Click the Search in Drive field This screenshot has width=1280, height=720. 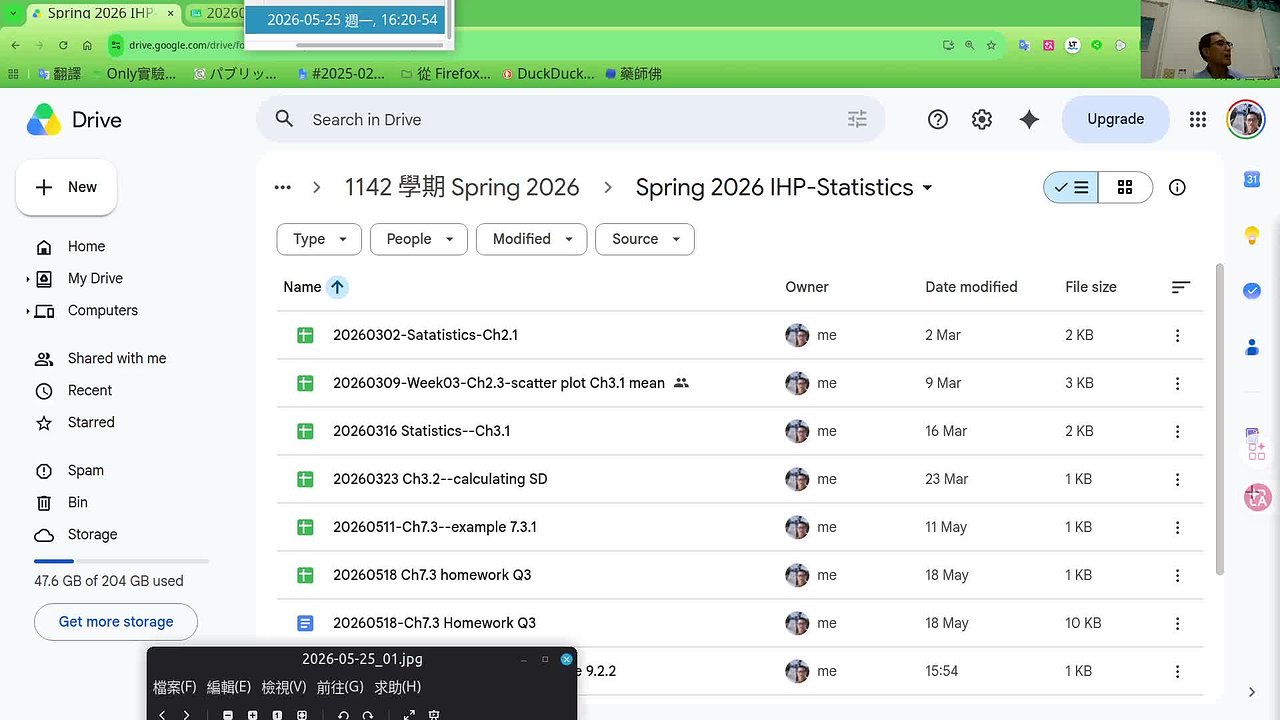pos(570,119)
